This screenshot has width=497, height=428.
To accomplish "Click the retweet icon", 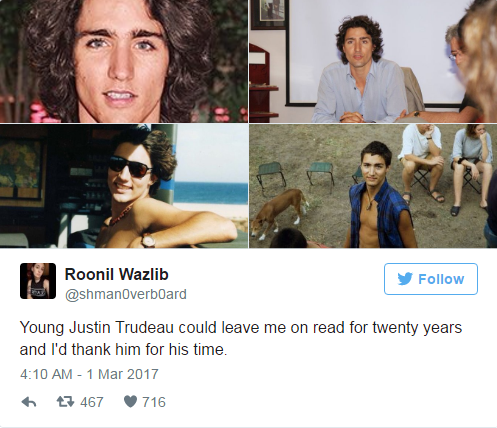I will click(x=65, y=402).
